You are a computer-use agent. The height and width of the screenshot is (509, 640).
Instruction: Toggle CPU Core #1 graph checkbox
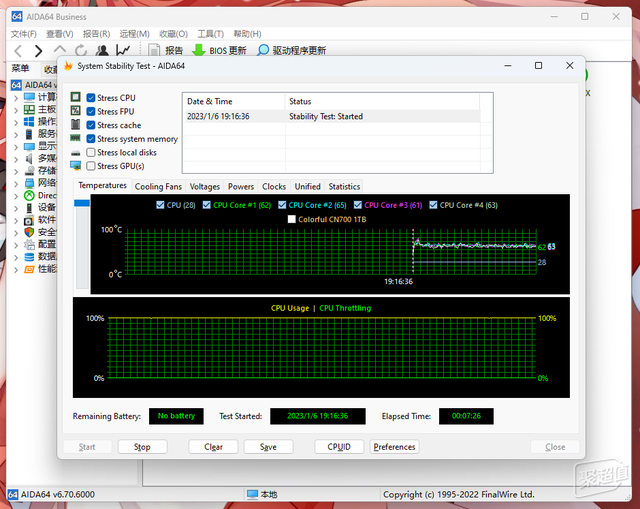pyautogui.click(x=207, y=204)
